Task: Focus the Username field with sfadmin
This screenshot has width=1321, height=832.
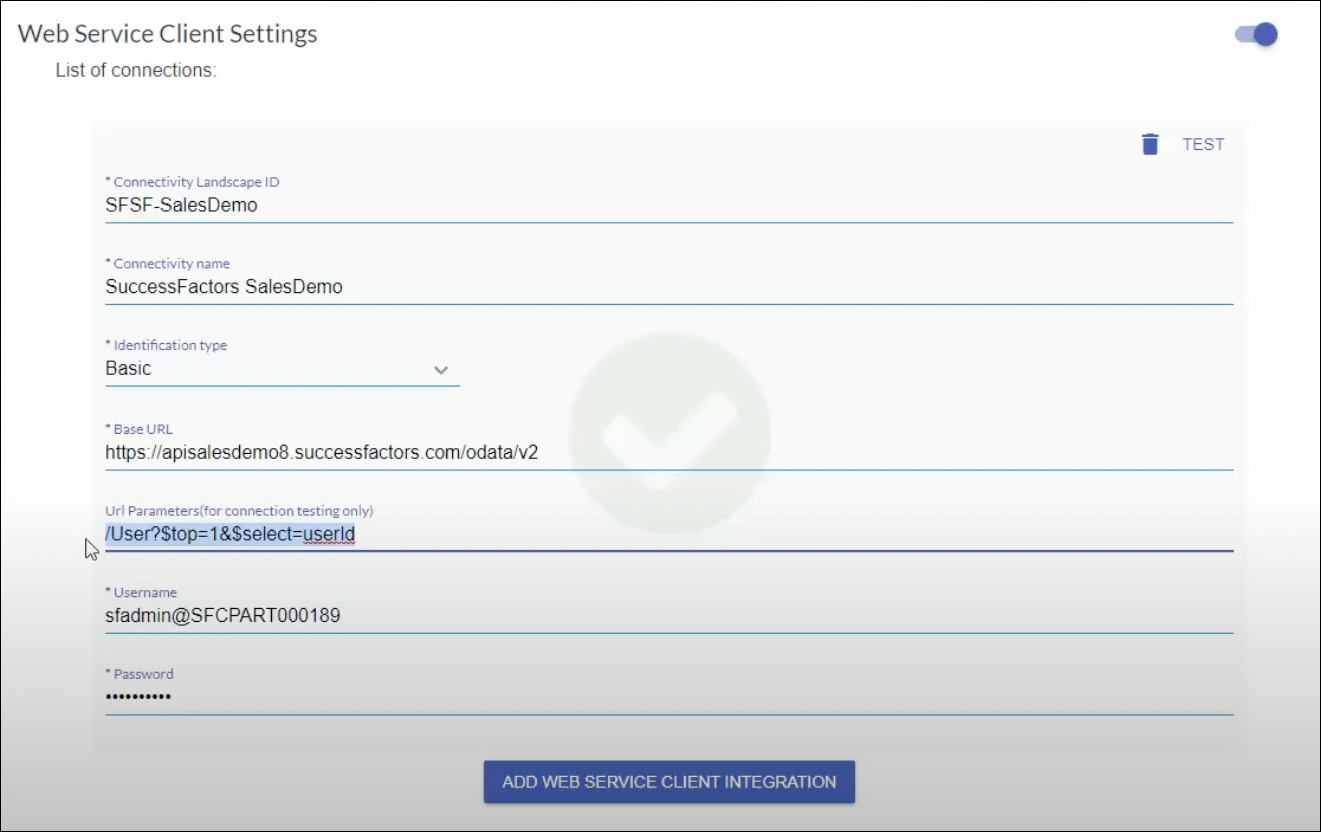Action: pos(668,616)
